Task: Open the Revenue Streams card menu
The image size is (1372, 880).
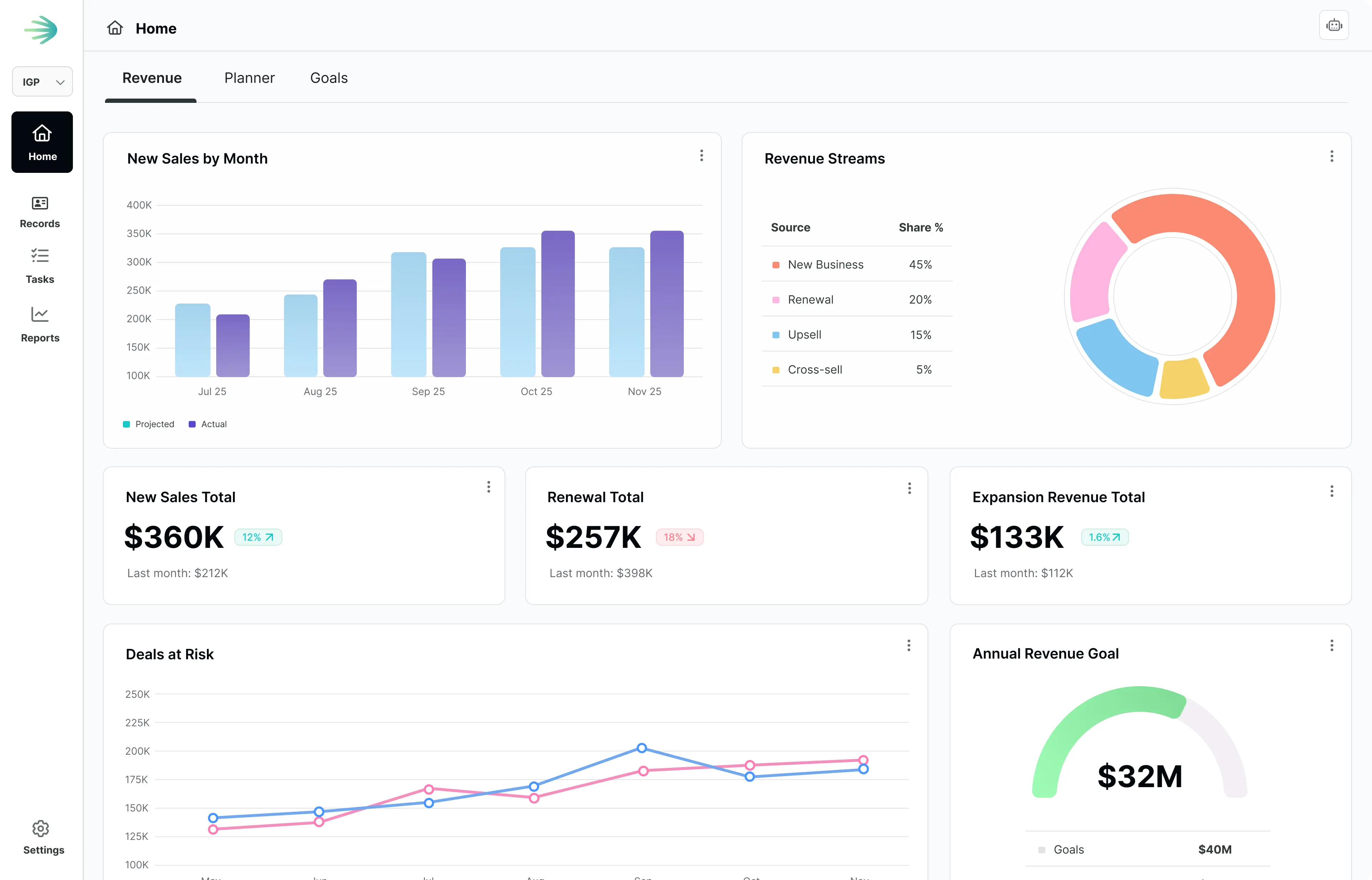Action: click(1331, 156)
